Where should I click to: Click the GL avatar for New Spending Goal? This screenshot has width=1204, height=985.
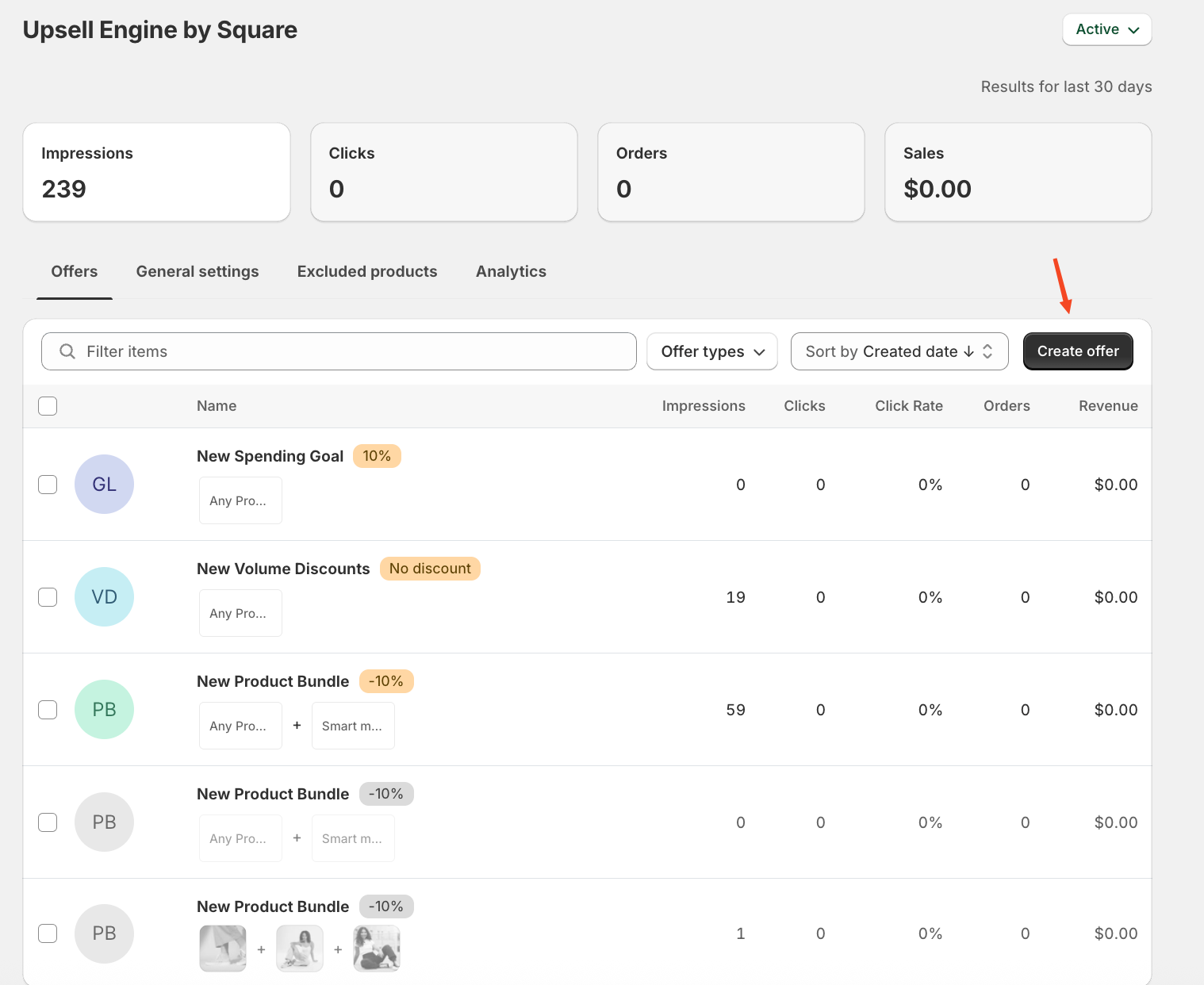(x=104, y=484)
